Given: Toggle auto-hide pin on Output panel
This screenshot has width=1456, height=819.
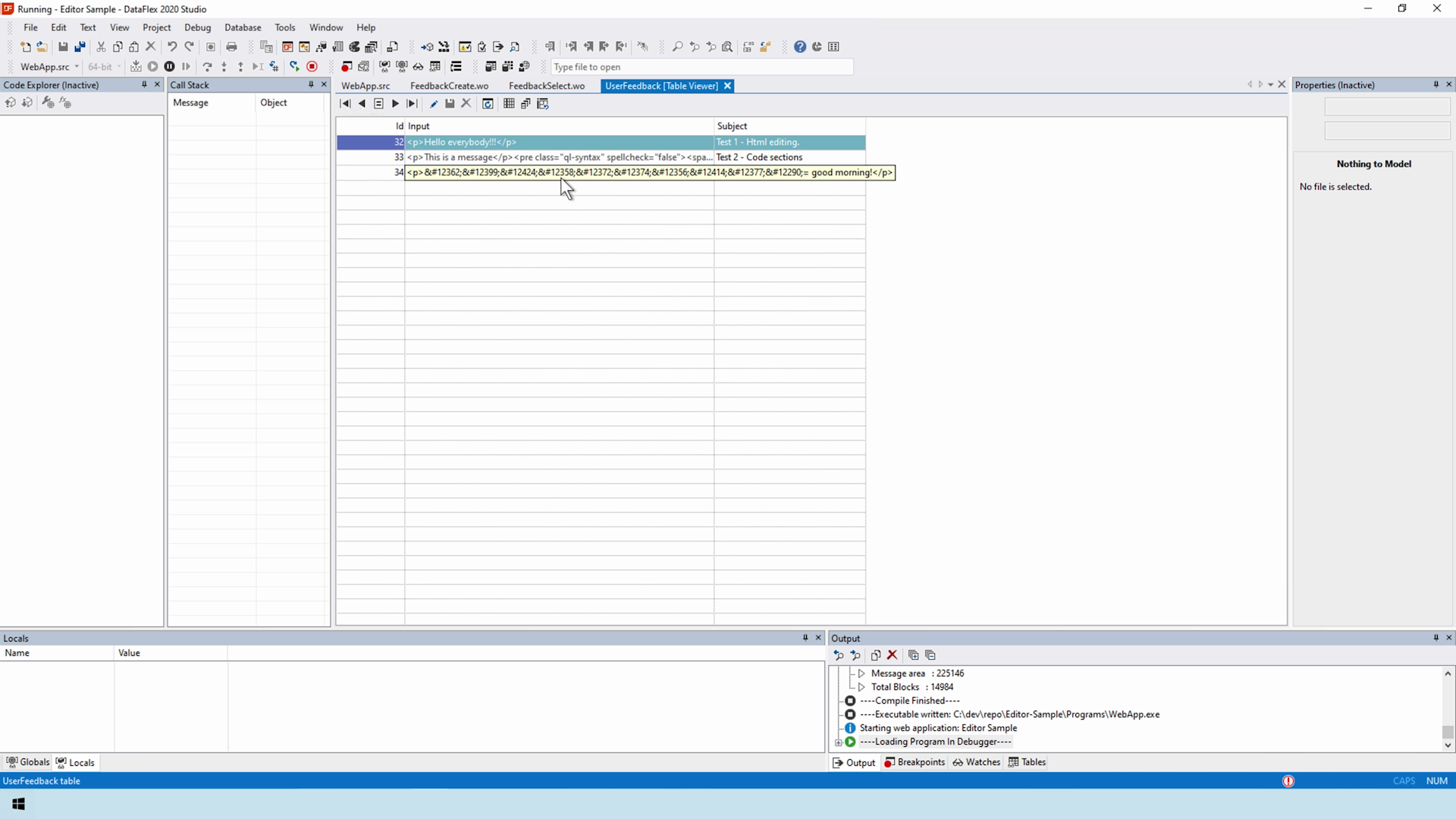Looking at the screenshot, I should click(x=1436, y=638).
